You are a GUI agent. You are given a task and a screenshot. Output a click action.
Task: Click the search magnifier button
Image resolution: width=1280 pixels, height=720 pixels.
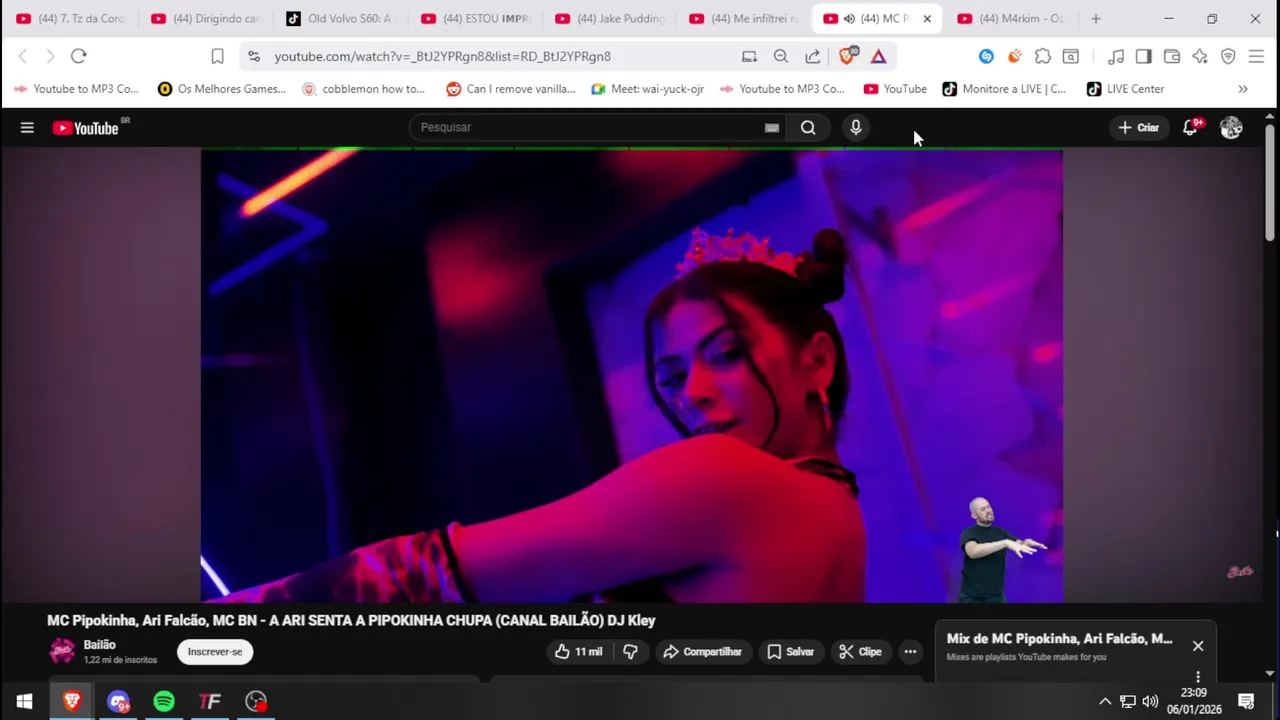click(808, 127)
